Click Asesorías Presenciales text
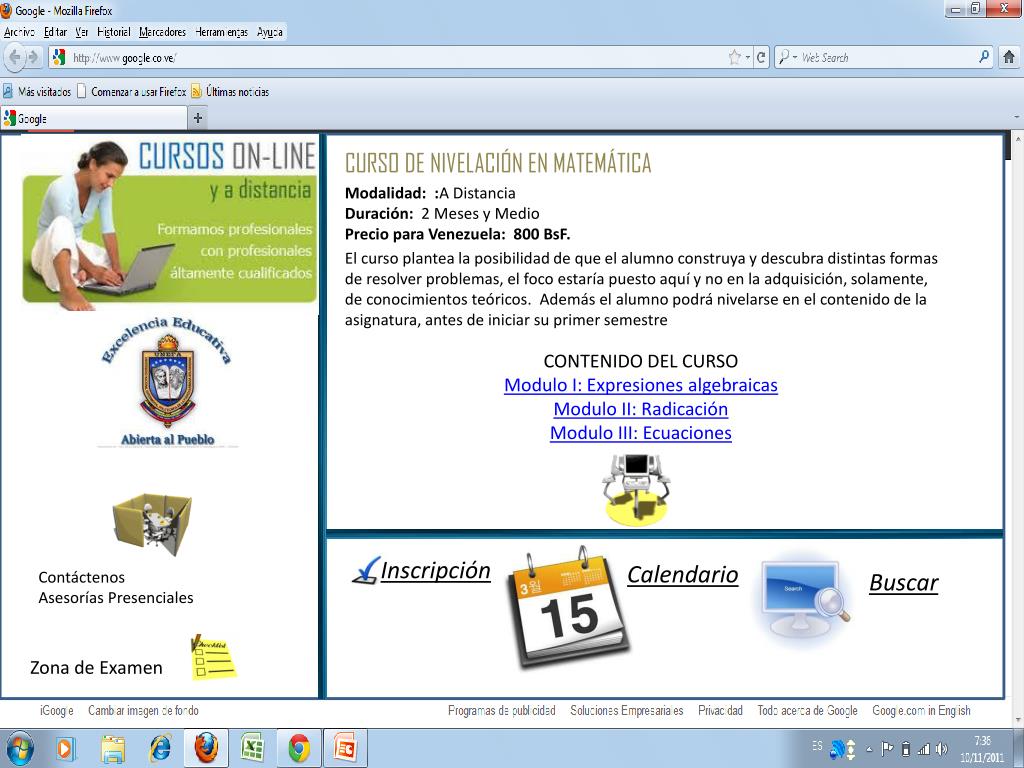Screen dimensions: 1024x768 [x=116, y=598]
